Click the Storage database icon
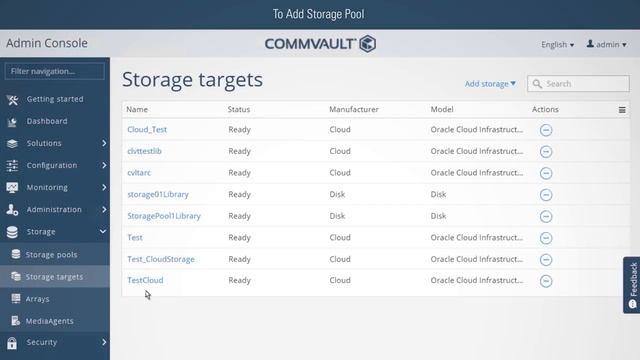Image resolution: width=640 pixels, height=360 pixels. click(12, 232)
